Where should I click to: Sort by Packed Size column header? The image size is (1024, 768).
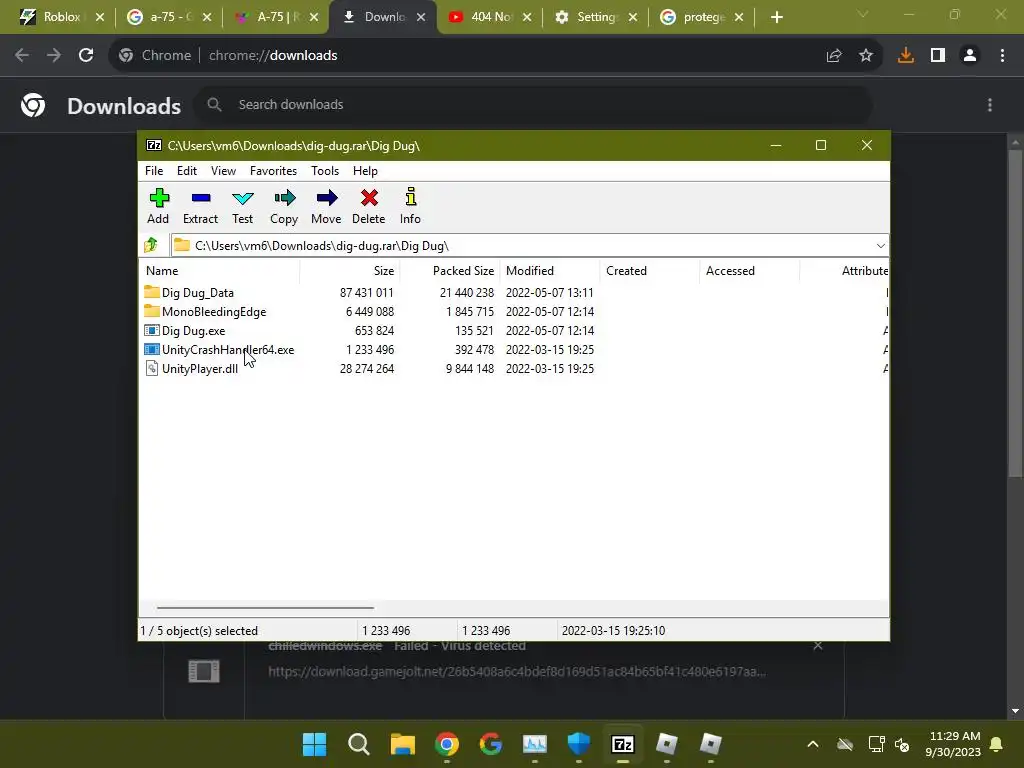(x=450, y=270)
